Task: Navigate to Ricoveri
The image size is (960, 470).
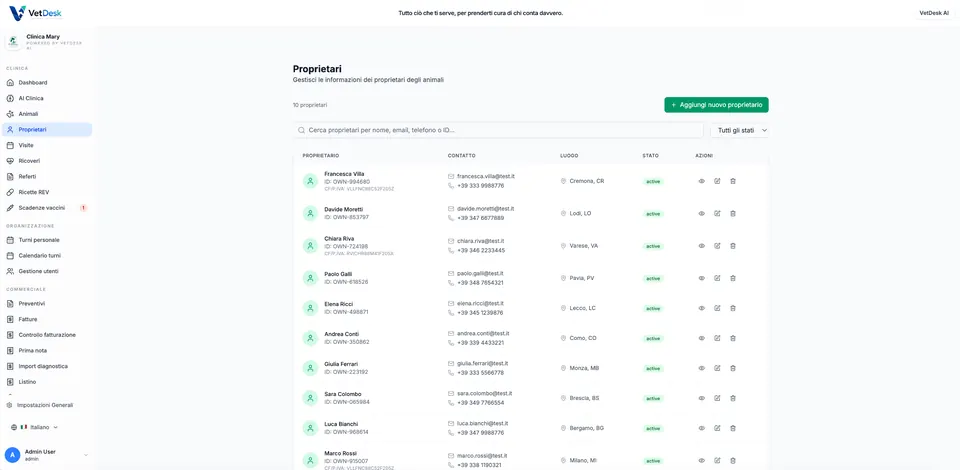Action: coord(47,161)
